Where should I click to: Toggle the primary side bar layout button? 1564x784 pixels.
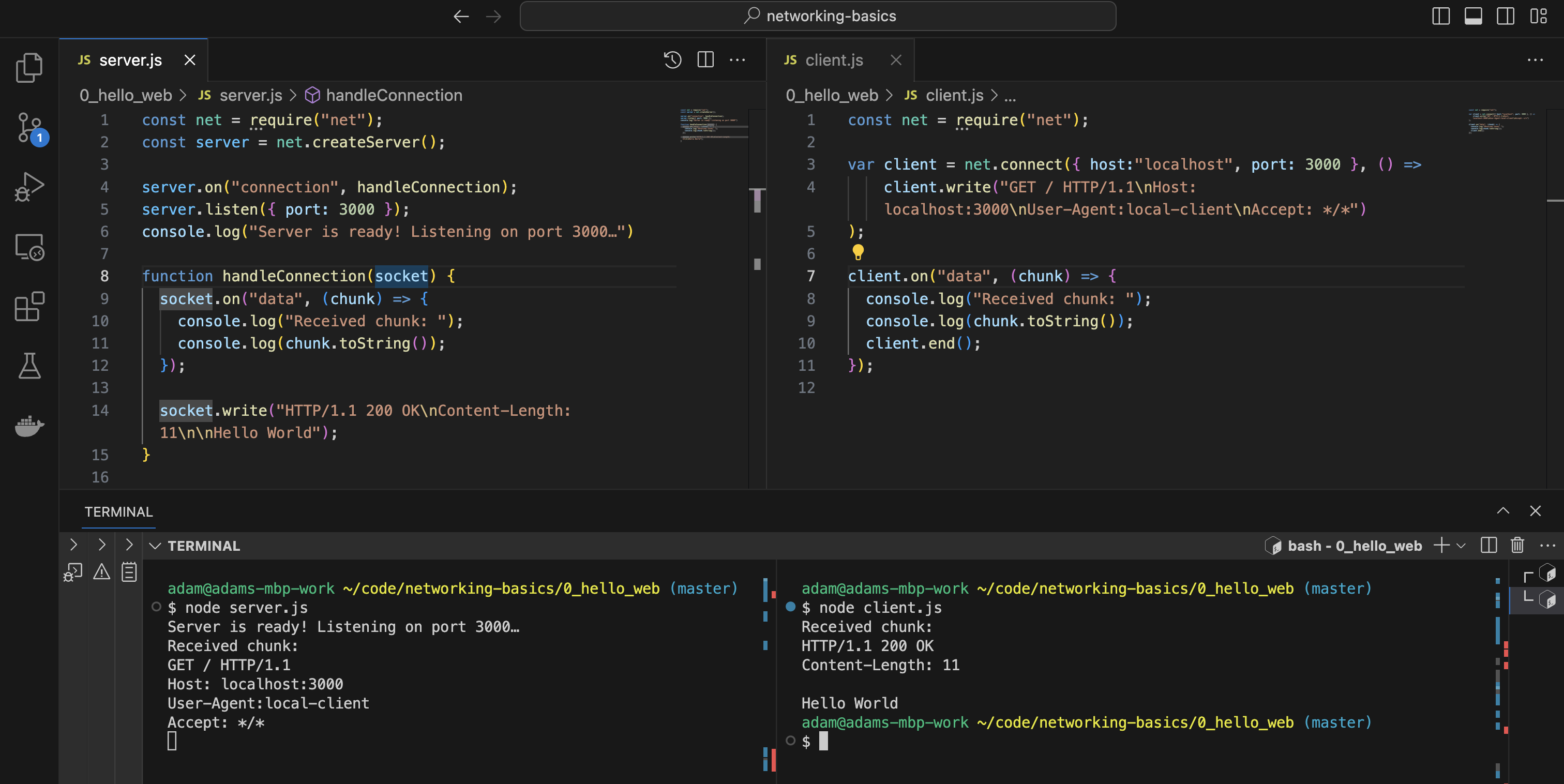[x=1440, y=16]
